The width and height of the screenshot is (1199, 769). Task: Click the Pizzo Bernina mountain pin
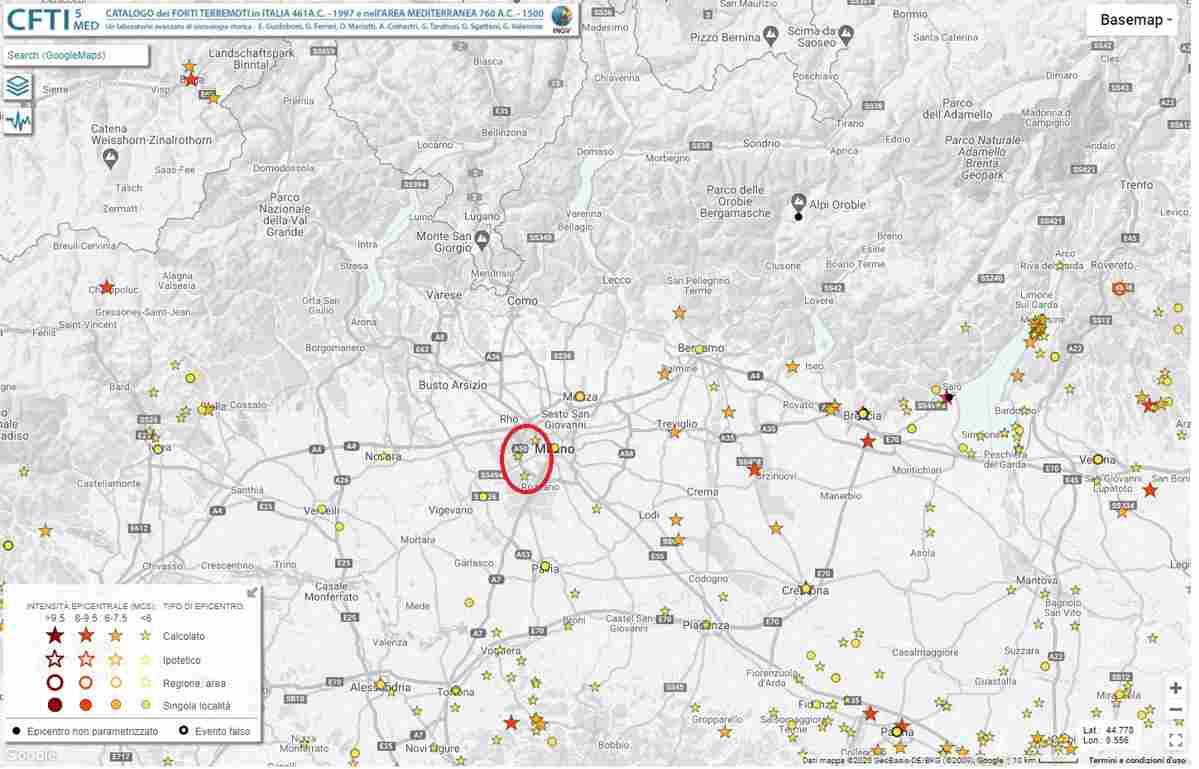click(772, 33)
